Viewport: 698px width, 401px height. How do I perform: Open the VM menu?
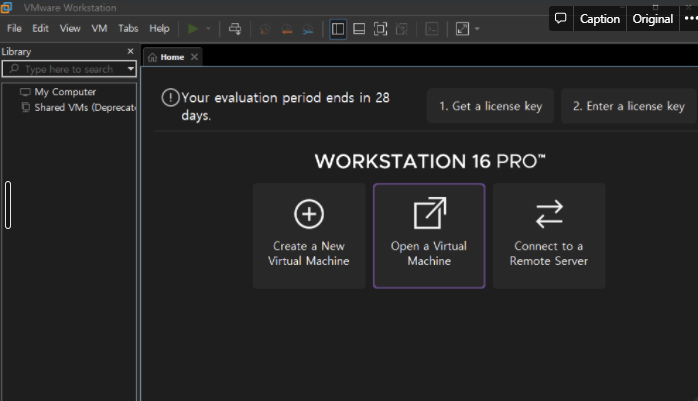99,28
